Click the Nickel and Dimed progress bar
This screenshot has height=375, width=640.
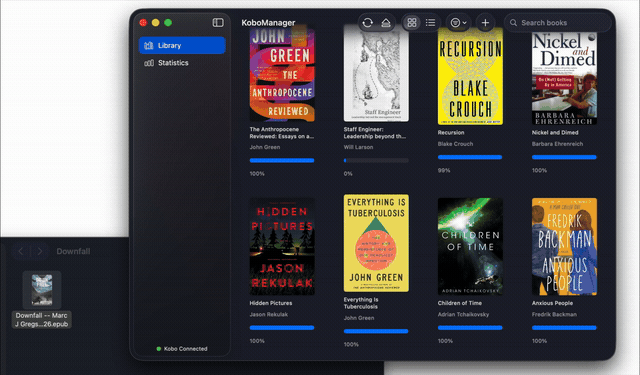(x=564, y=157)
